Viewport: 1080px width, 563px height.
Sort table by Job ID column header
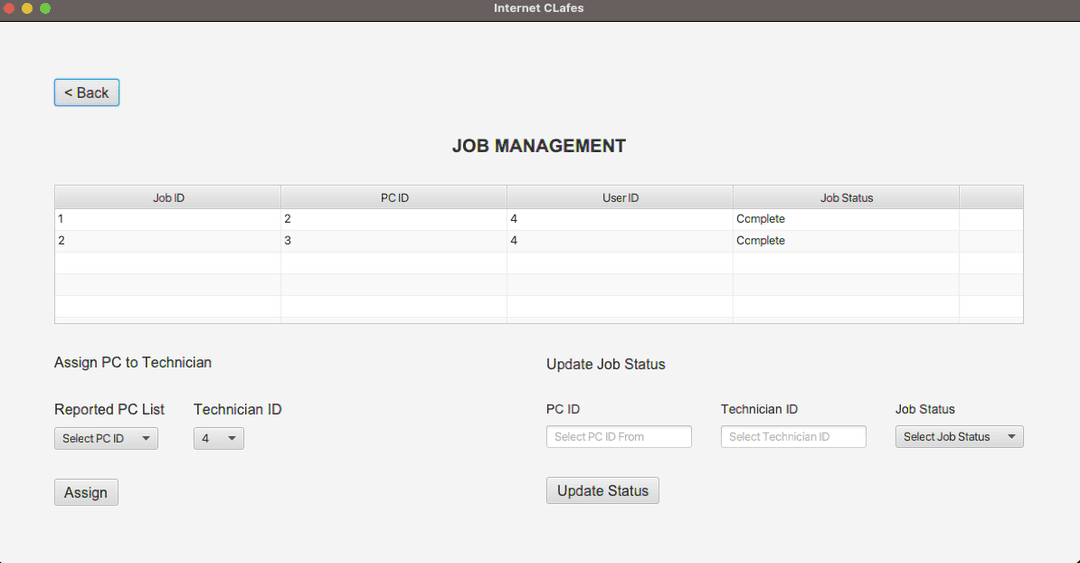click(168, 198)
